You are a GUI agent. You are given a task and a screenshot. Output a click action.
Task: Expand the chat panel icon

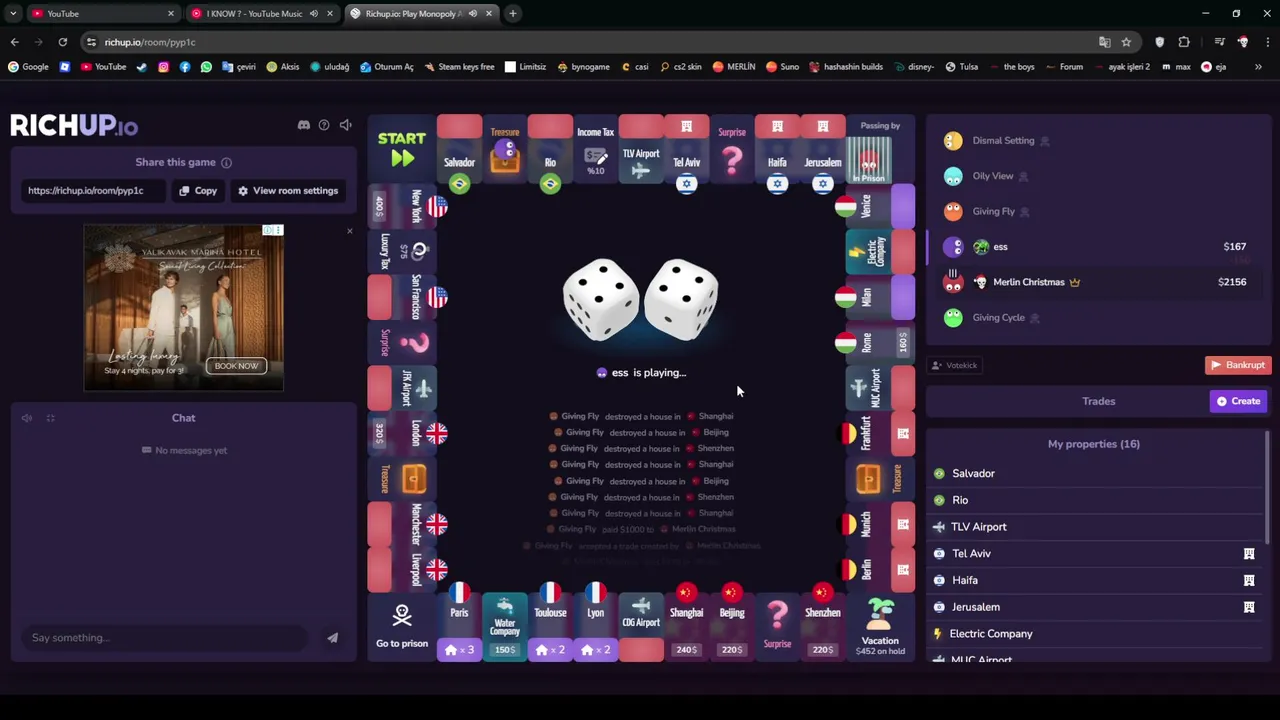pos(50,418)
